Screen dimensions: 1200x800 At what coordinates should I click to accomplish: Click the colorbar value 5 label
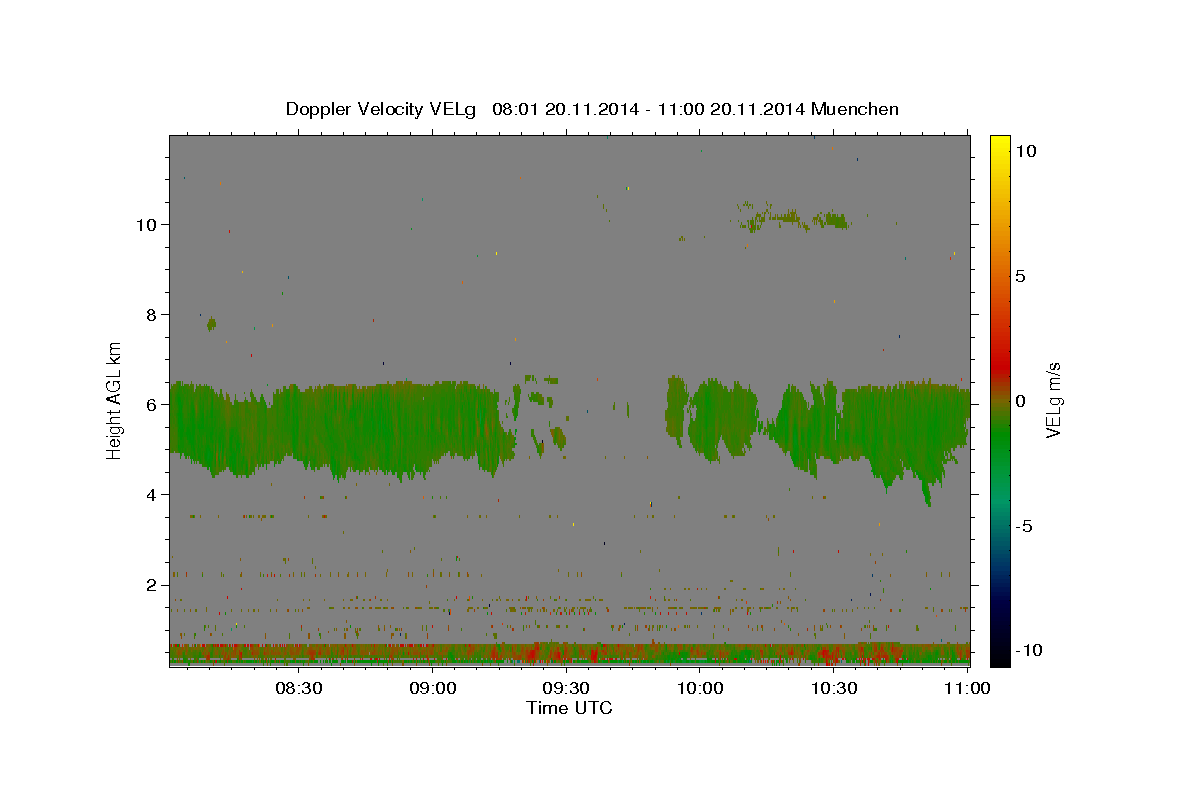click(x=1020, y=276)
